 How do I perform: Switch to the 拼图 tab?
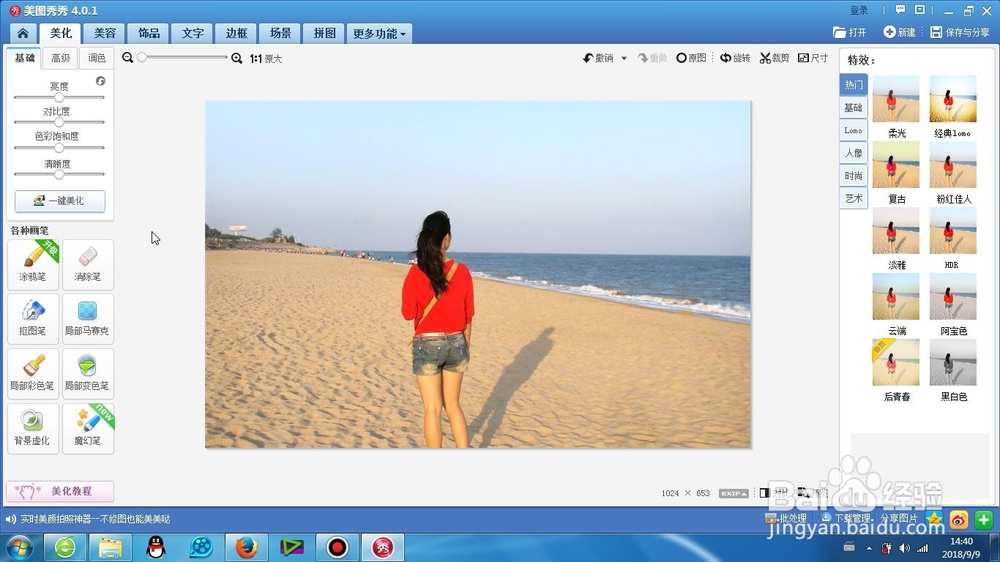(x=324, y=33)
